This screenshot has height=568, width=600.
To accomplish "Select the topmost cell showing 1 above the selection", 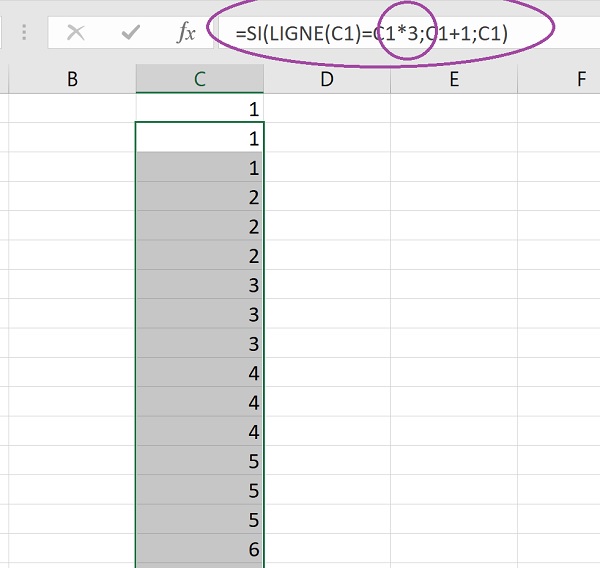I will (x=200, y=108).
